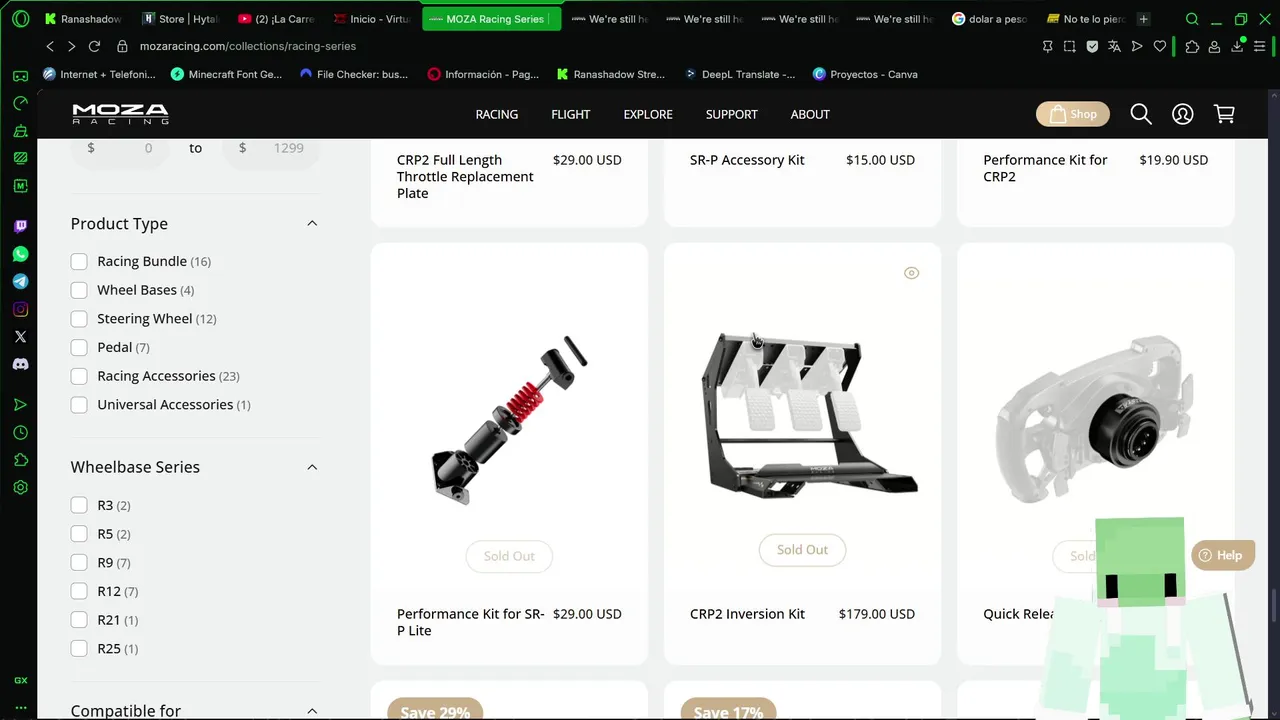Open the FLIGHT navigation menu
Screen dimensions: 1280x720
click(571, 114)
